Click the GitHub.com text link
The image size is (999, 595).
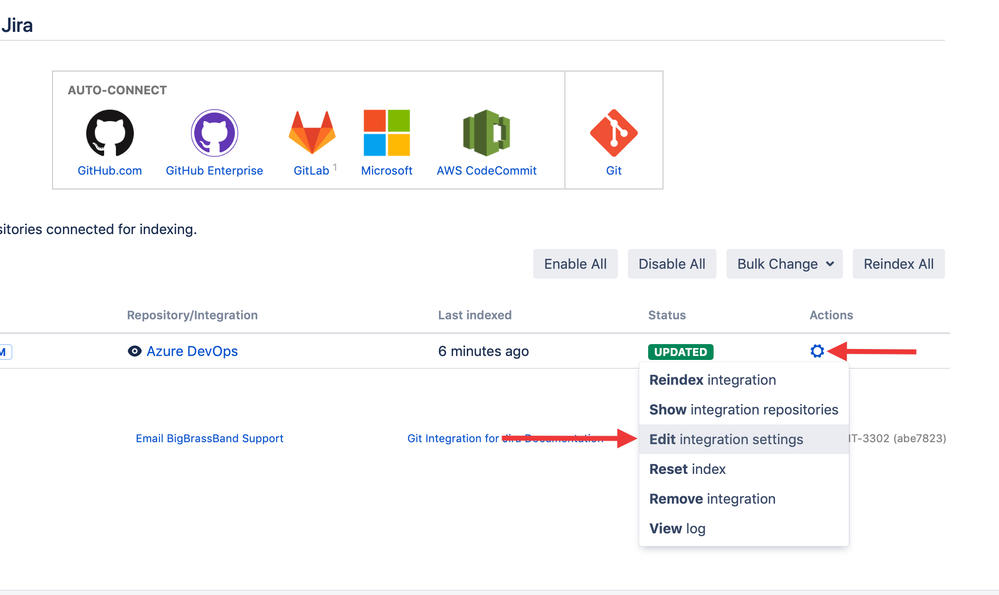pos(110,171)
